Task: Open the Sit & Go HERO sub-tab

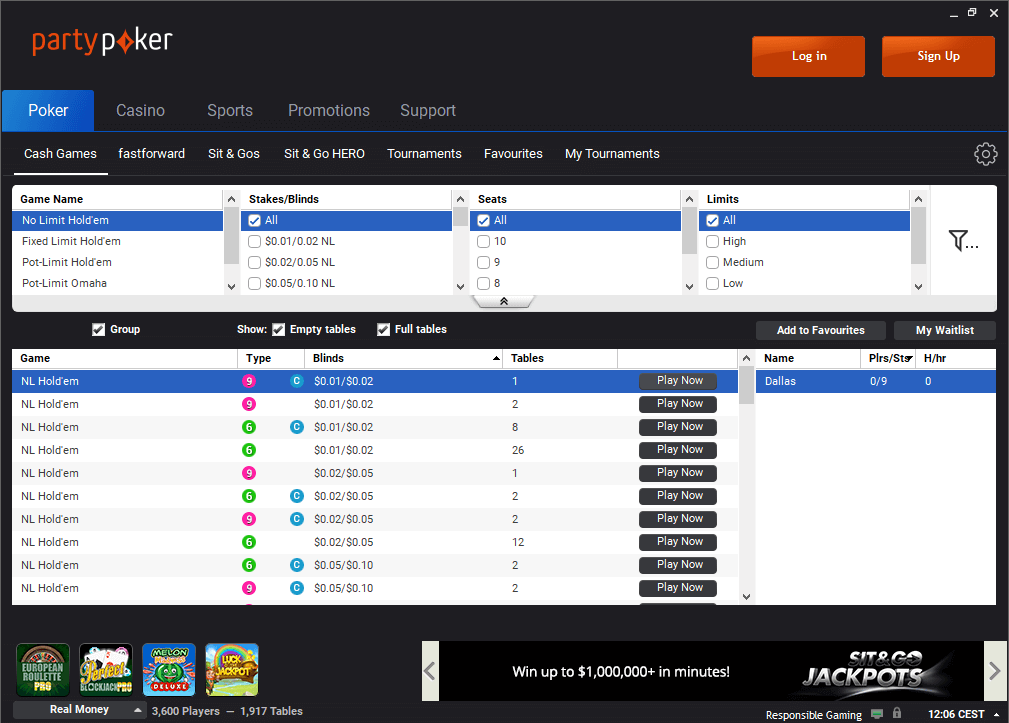Action: tap(324, 154)
